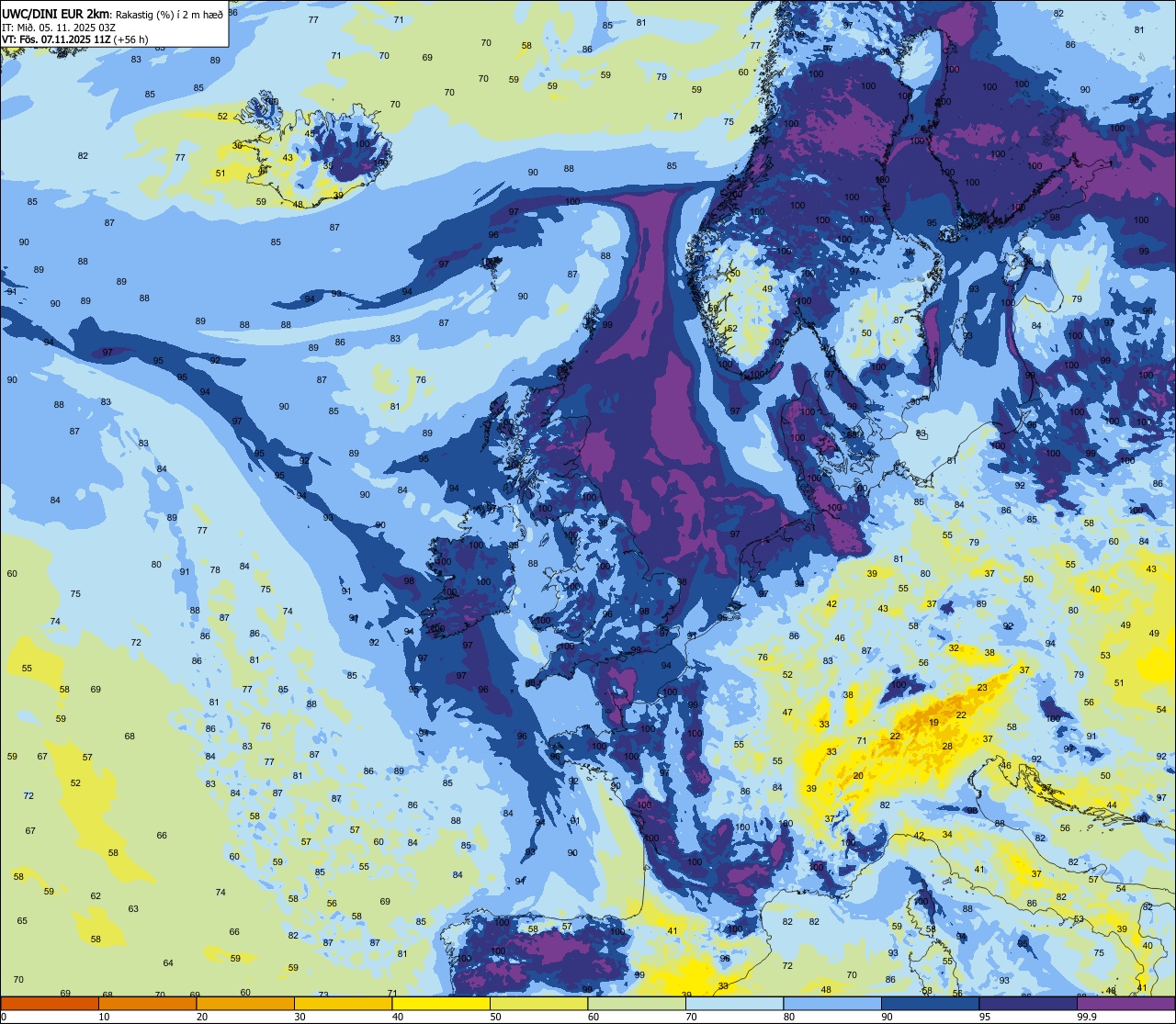Select the orange 10–20 legend color segment
This screenshot has width=1176, height=1024.
(147, 1004)
